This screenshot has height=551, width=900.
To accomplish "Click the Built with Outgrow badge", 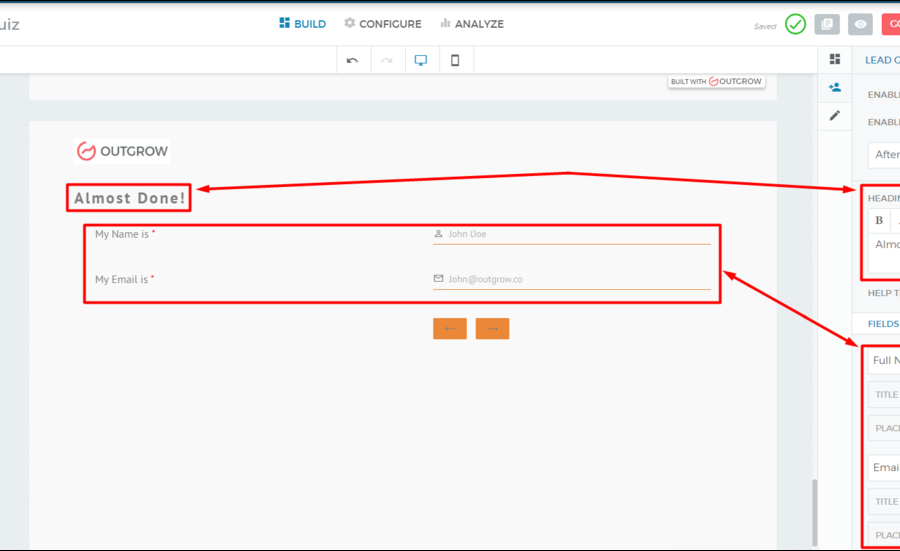I will click(717, 81).
